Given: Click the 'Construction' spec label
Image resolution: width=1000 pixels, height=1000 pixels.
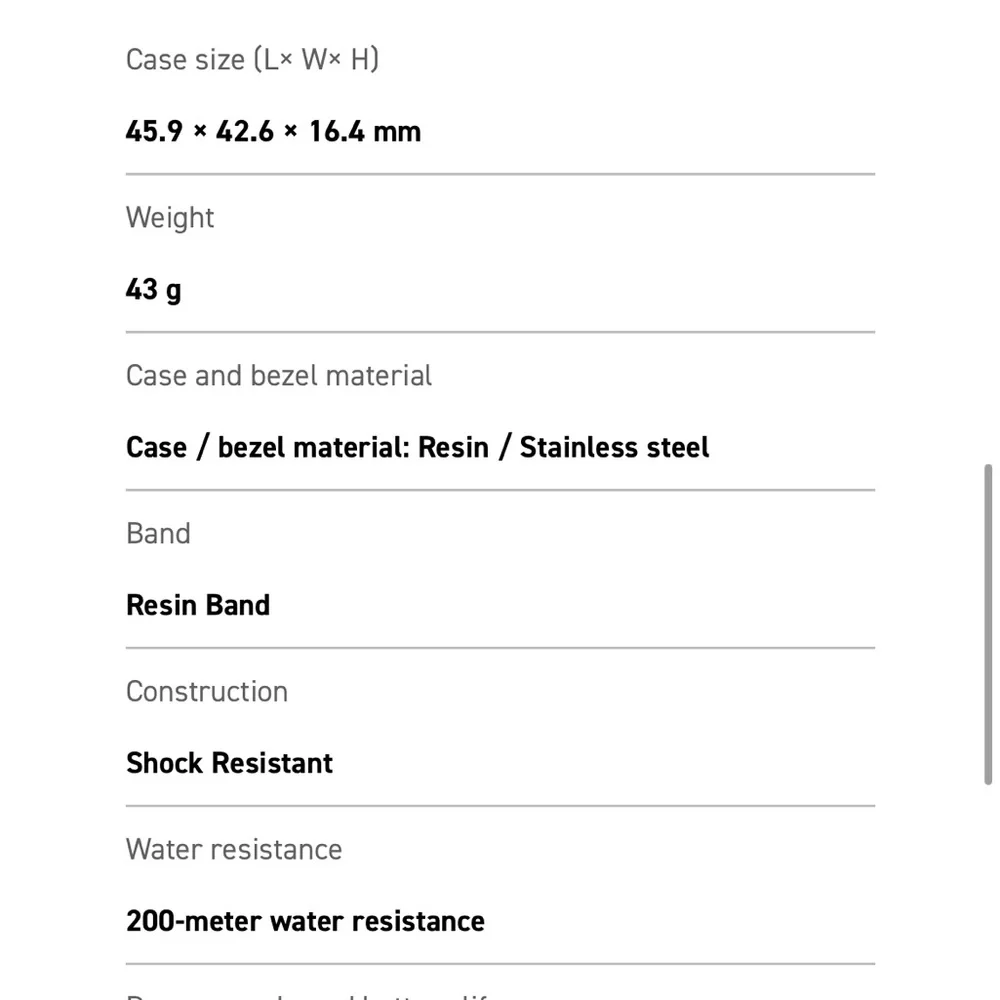Looking at the screenshot, I should click(207, 692).
